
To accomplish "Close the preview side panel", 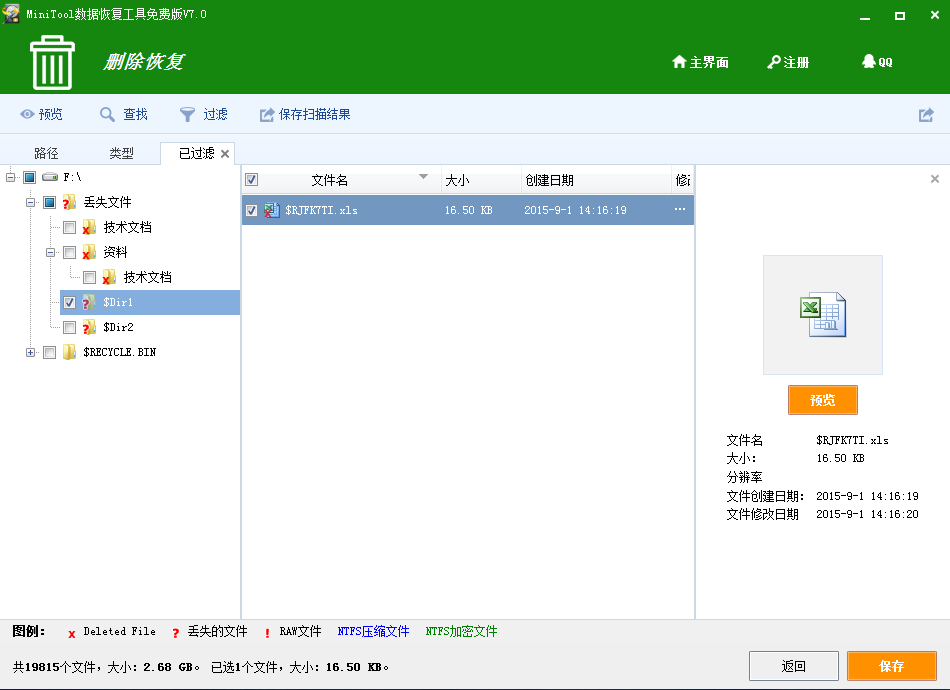I will [935, 179].
